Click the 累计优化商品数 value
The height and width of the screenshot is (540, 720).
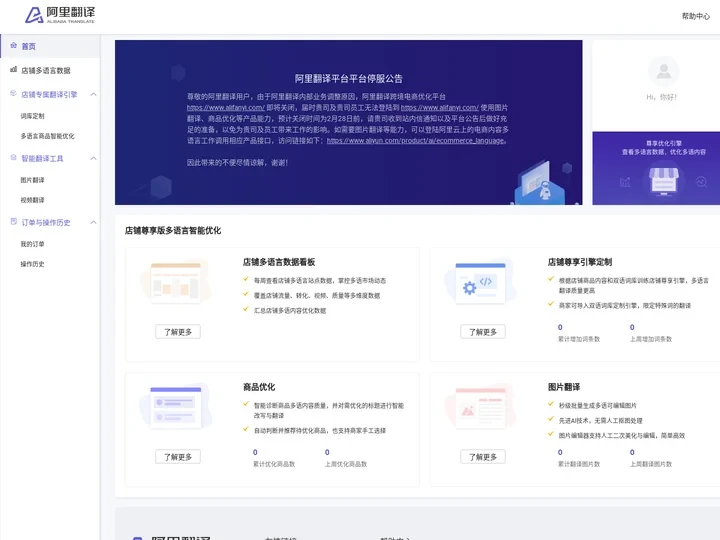coord(255,452)
